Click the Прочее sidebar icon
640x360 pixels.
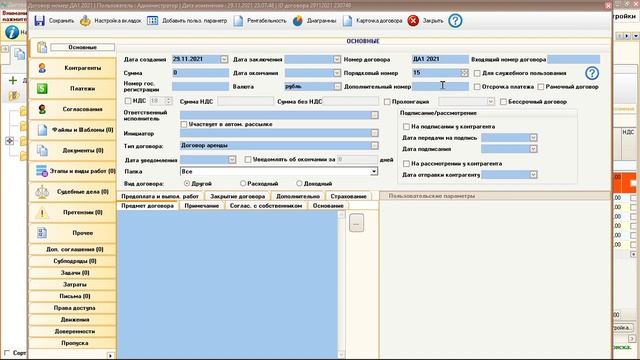(x=42, y=233)
